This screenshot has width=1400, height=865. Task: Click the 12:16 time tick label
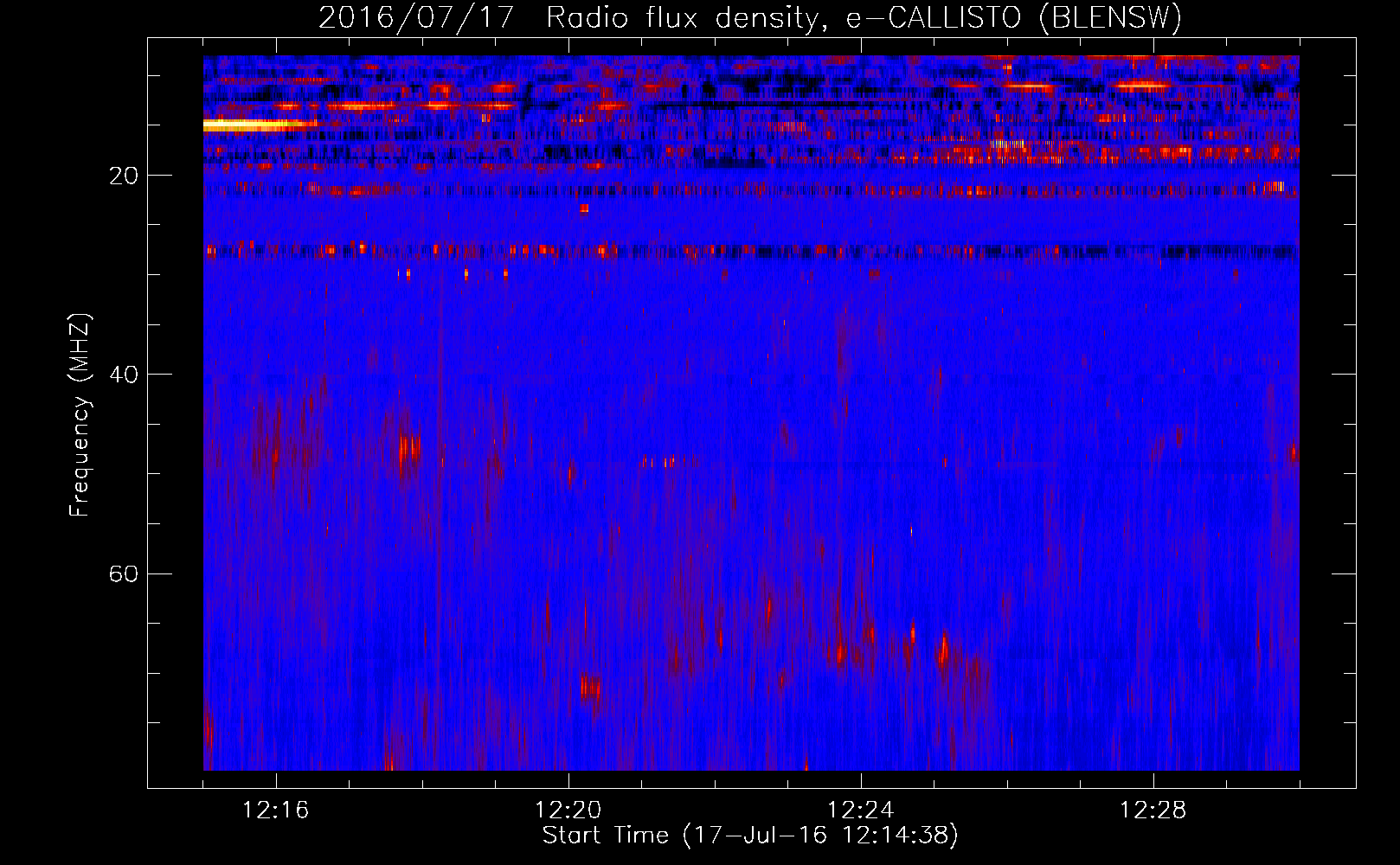coord(275,811)
